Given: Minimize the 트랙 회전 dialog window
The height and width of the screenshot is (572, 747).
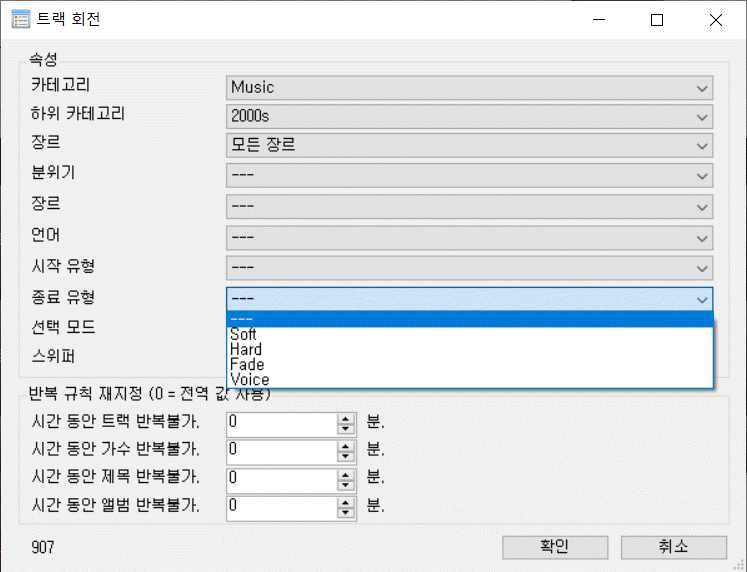Looking at the screenshot, I should coord(599,20).
